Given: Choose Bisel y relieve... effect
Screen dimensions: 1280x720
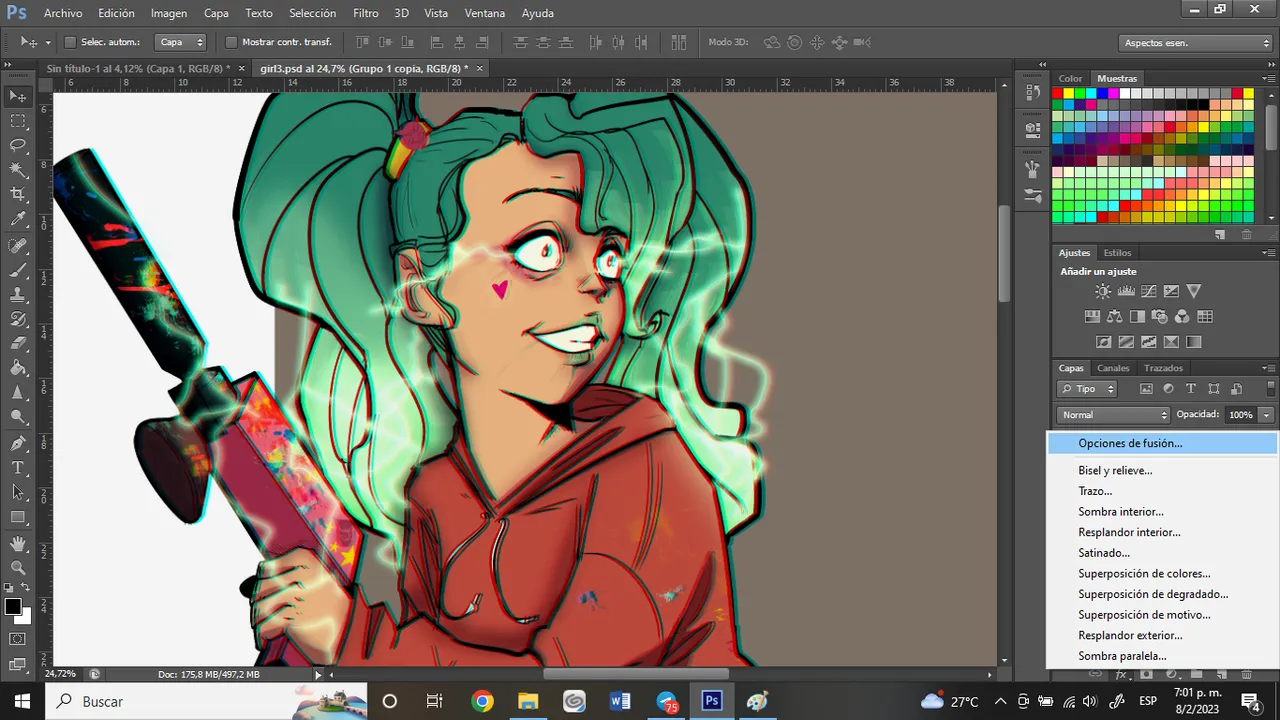Looking at the screenshot, I should (1115, 470).
